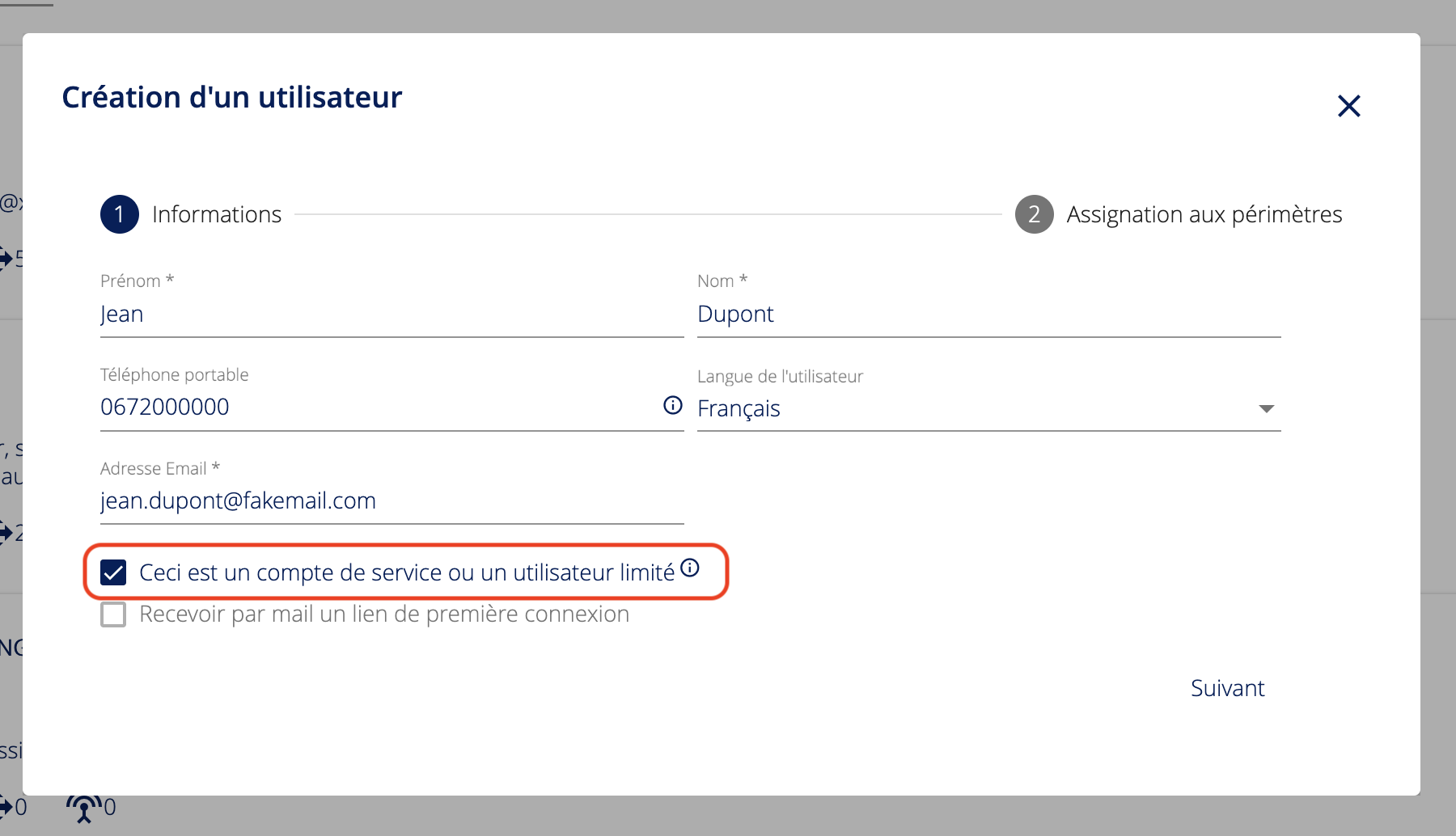
Task: Click the 'Ceci est un compte de service' label text
Action: (x=406, y=572)
